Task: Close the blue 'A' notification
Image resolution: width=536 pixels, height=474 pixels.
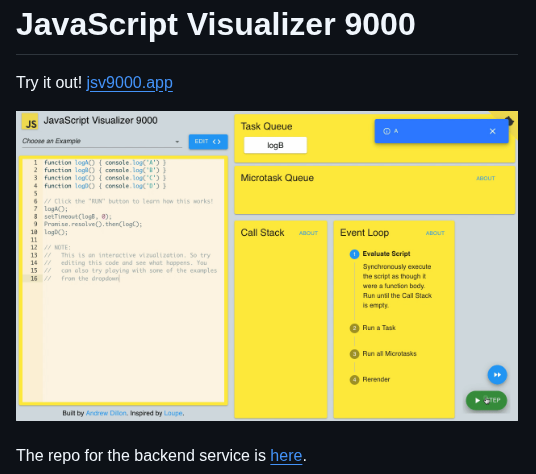Action: pos(493,131)
